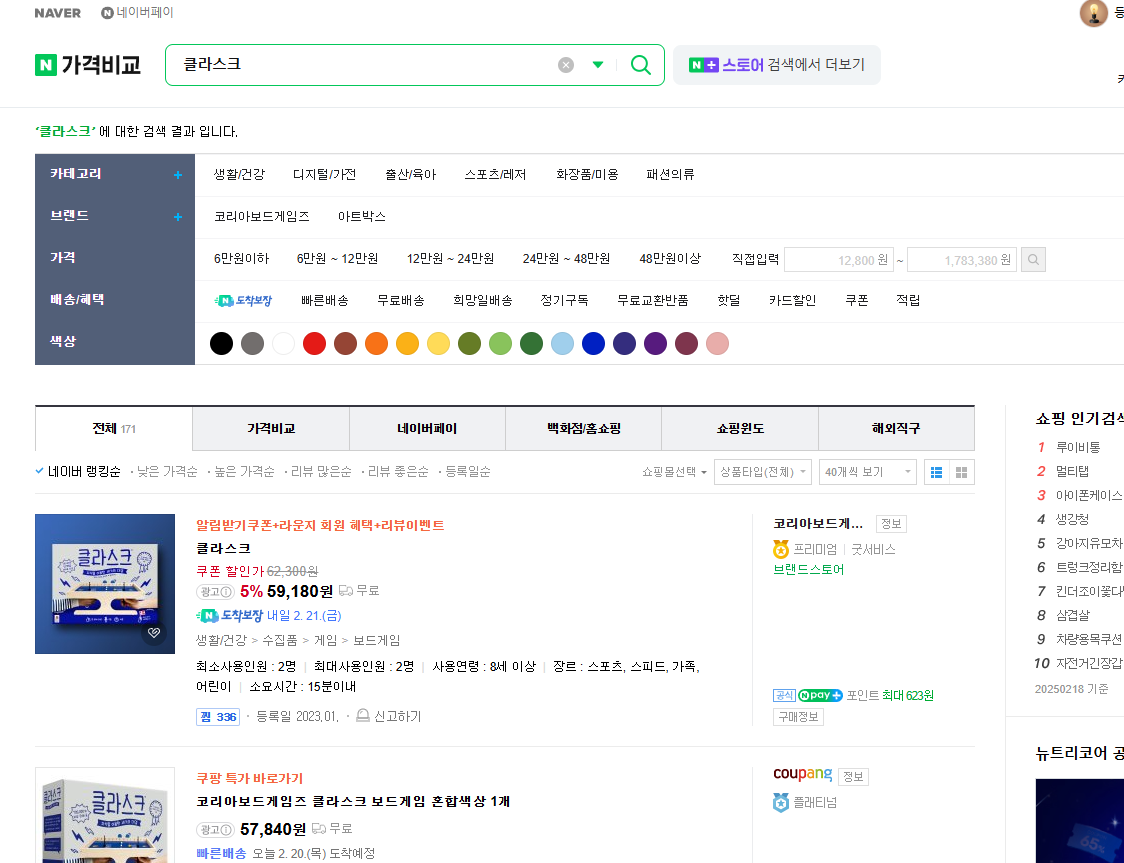This screenshot has height=863, width=1124.
Task: Open 네이버페이 link at top
Action: click(x=137, y=13)
